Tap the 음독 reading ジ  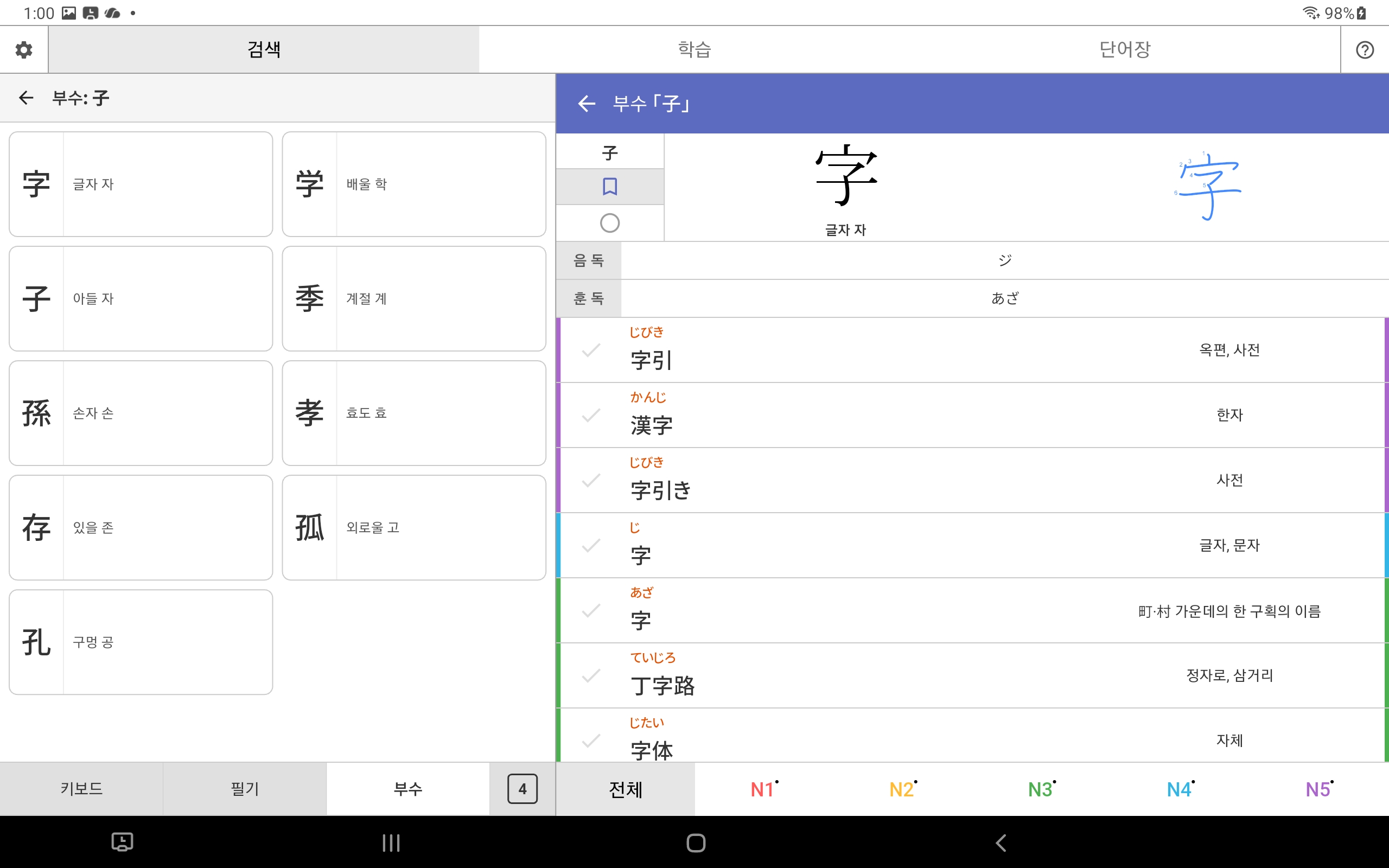[x=1004, y=260]
